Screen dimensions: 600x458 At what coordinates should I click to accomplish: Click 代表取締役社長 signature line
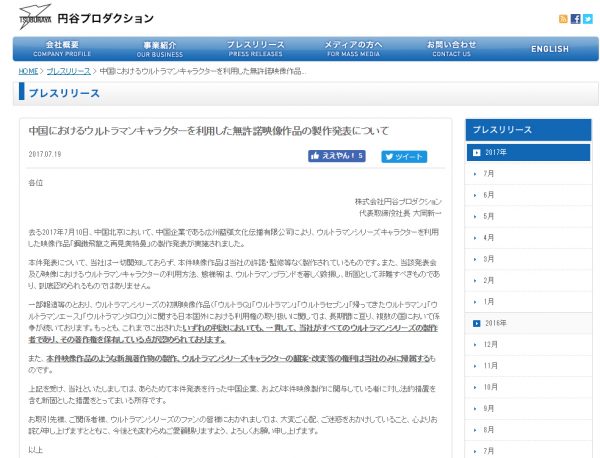tap(400, 213)
